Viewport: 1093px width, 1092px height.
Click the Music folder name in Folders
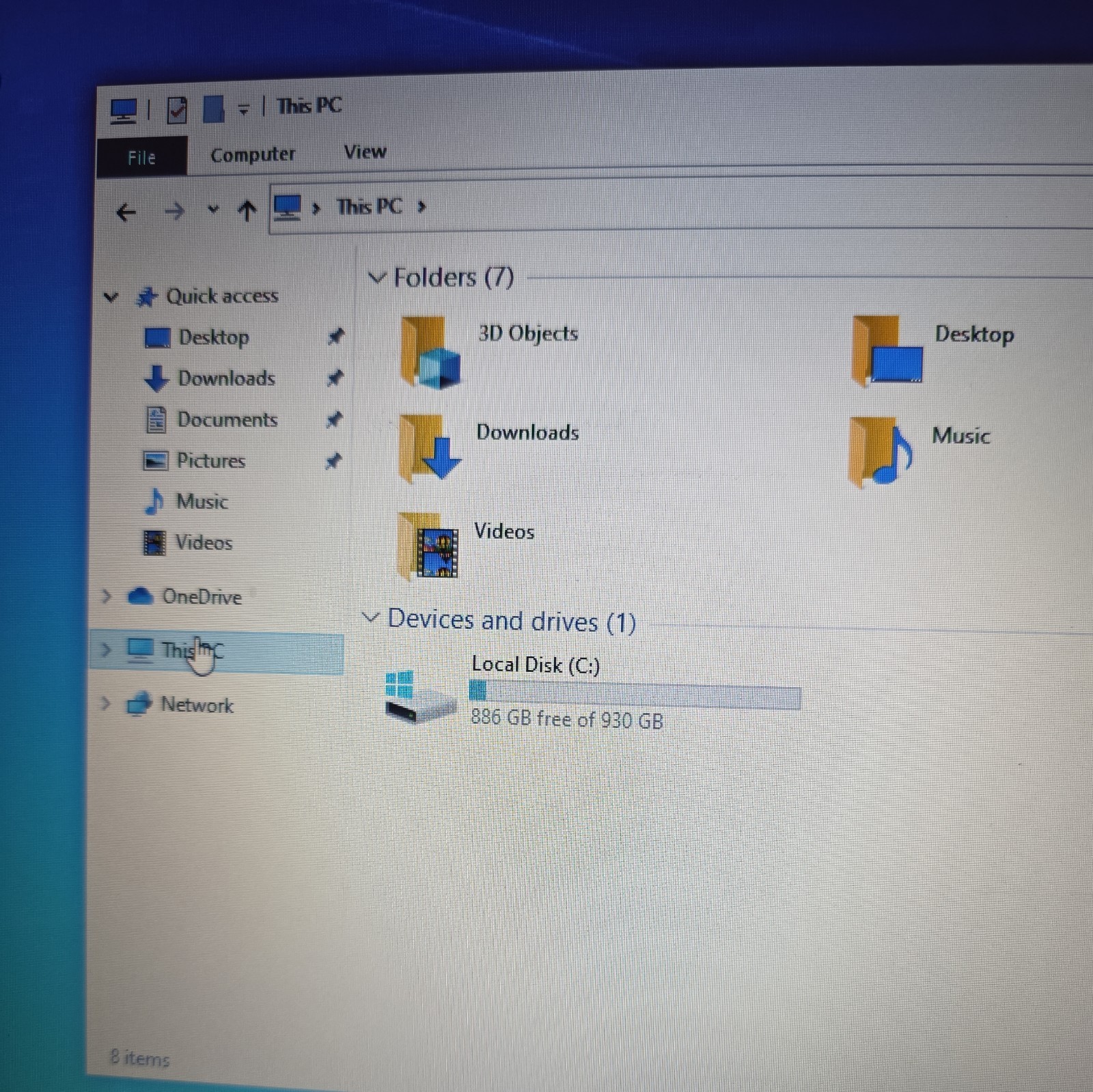coord(961,436)
